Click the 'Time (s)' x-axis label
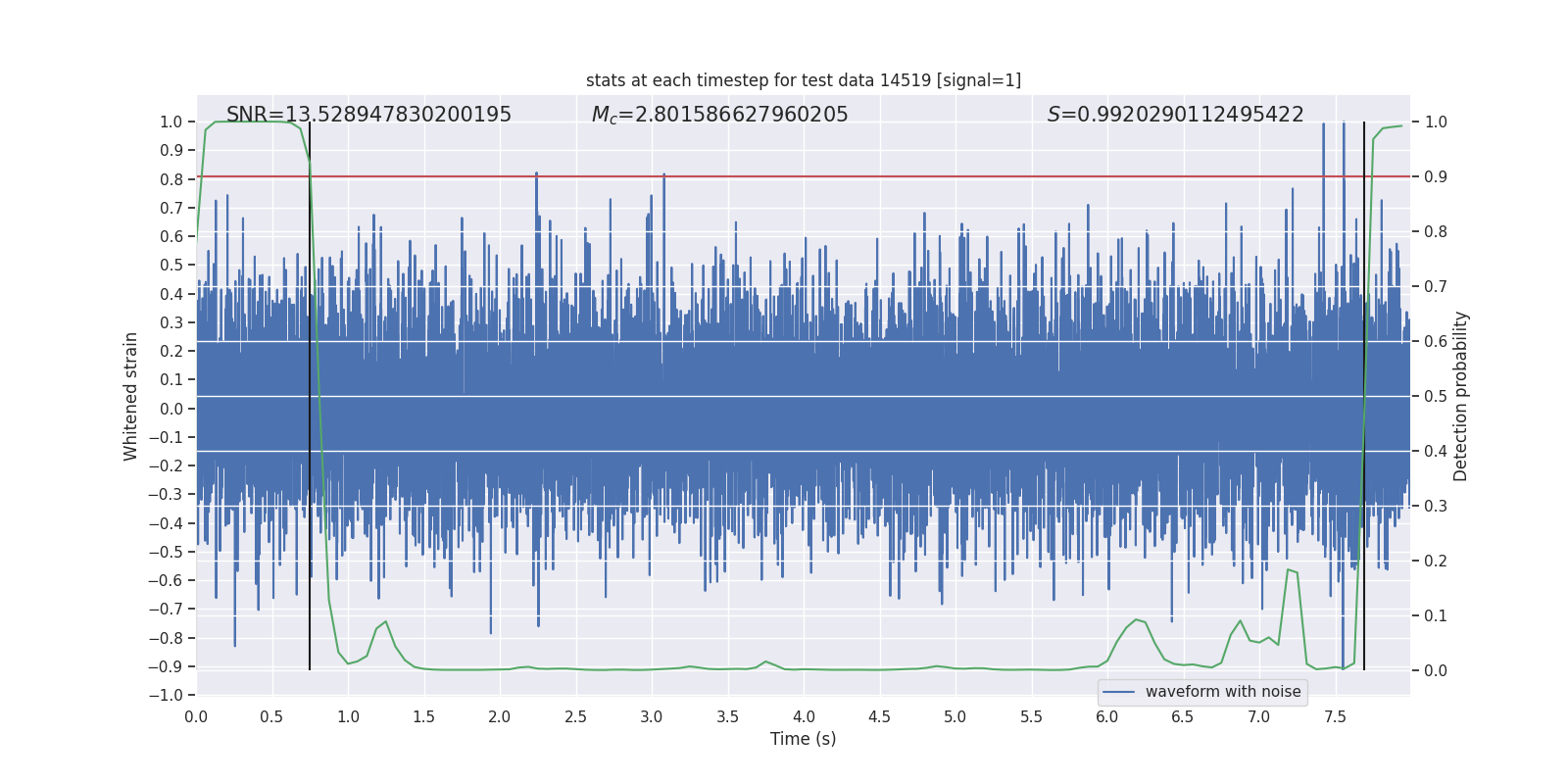 pos(803,739)
